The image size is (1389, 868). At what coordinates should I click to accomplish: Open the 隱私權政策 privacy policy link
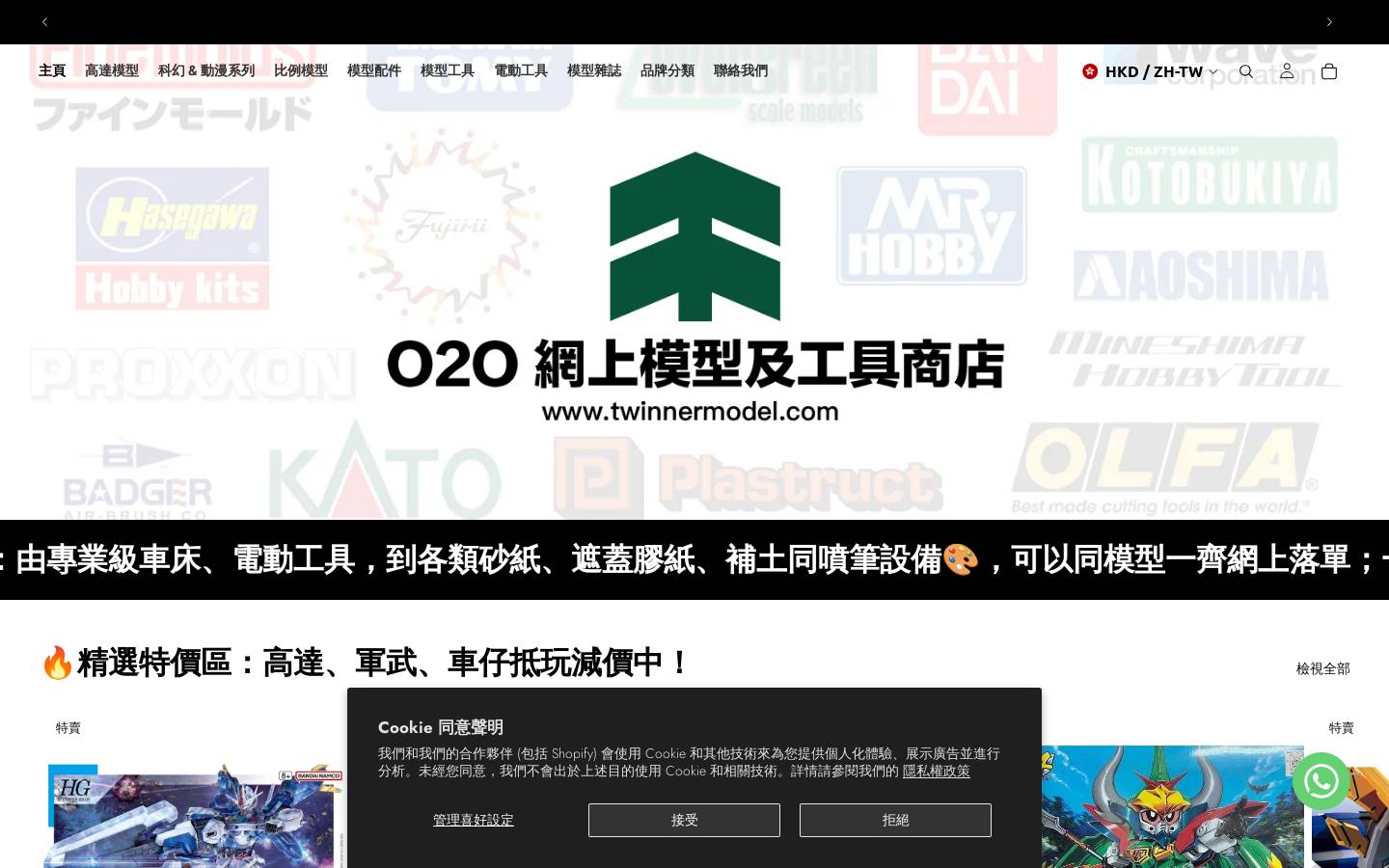click(937, 771)
